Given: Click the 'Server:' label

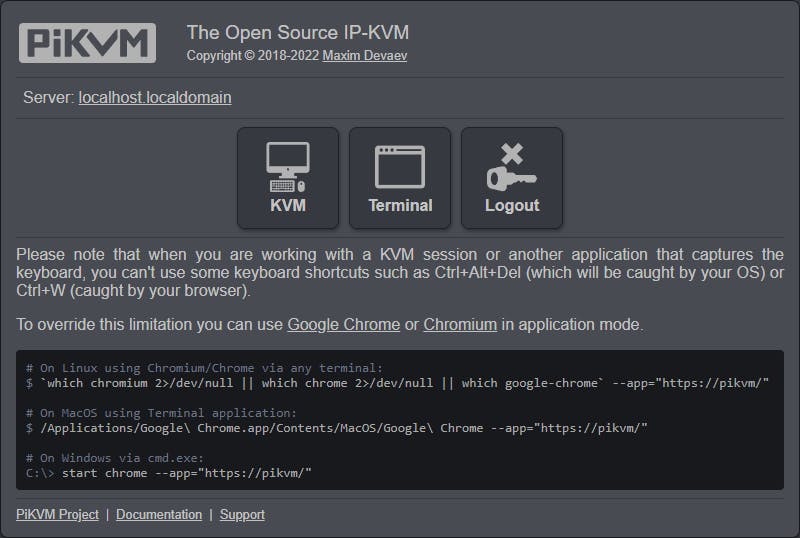Looking at the screenshot, I should point(49,97).
